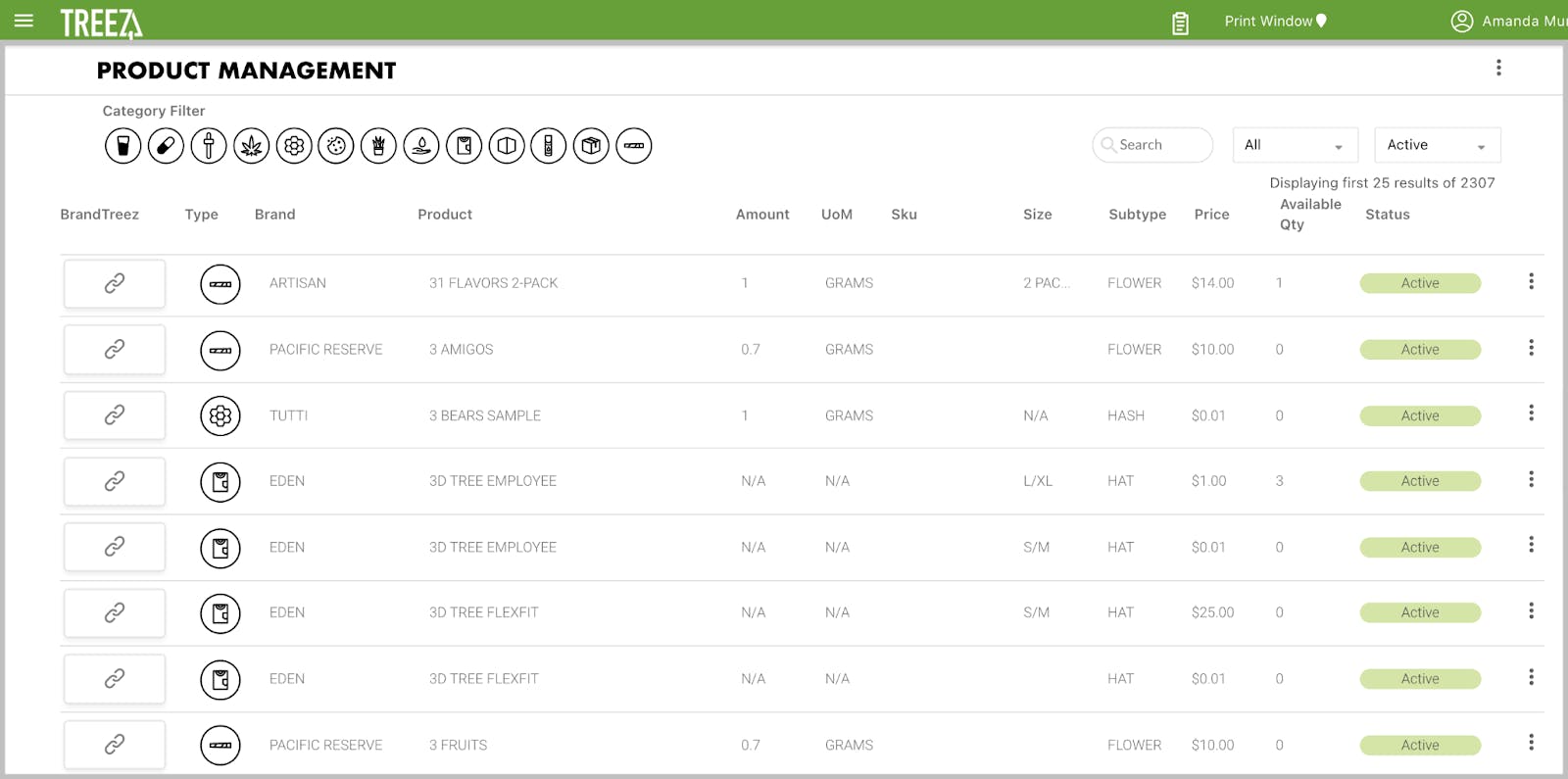This screenshot has width=1568, height=779.
Task: Toggle Active status for 3 FRUITS
Action: pos(1420,745)
